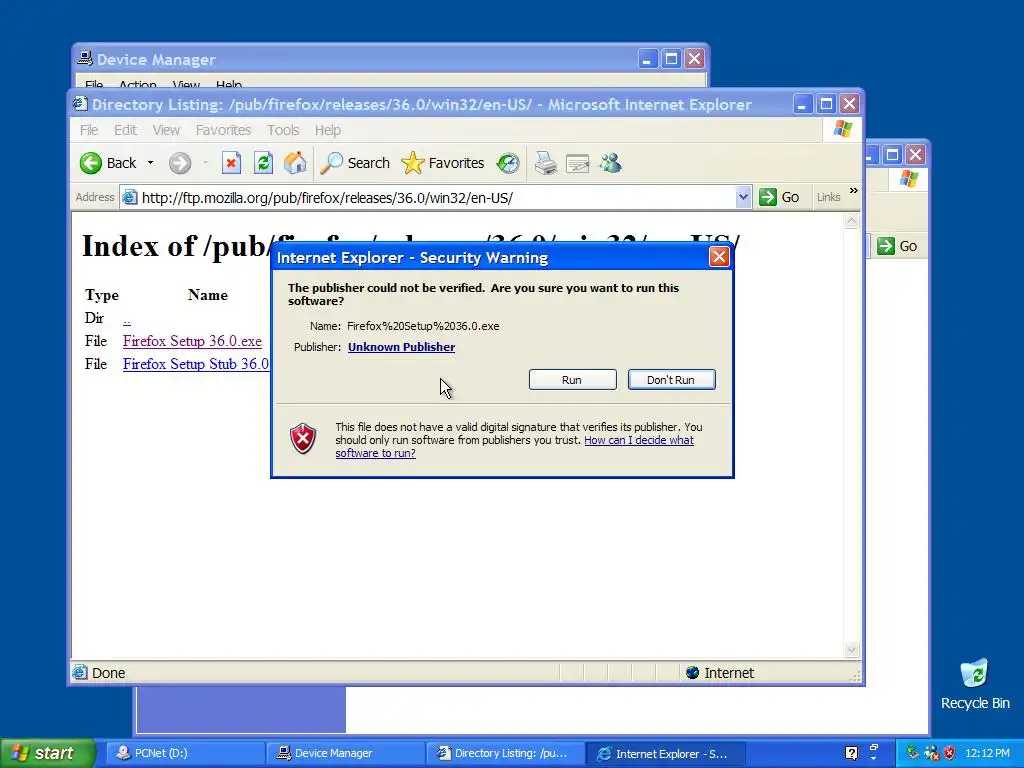Open the Tools menu

pyautogui.click(x=283, y=130)
